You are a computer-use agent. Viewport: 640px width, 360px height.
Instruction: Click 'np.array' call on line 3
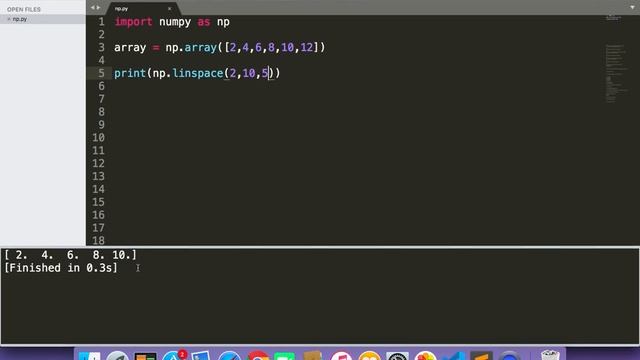coord(191,48)
